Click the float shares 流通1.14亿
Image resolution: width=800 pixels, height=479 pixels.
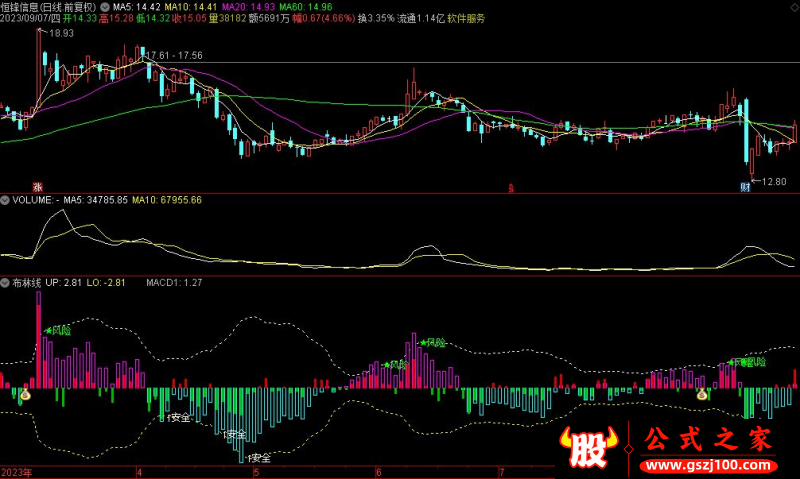(421, 18)
